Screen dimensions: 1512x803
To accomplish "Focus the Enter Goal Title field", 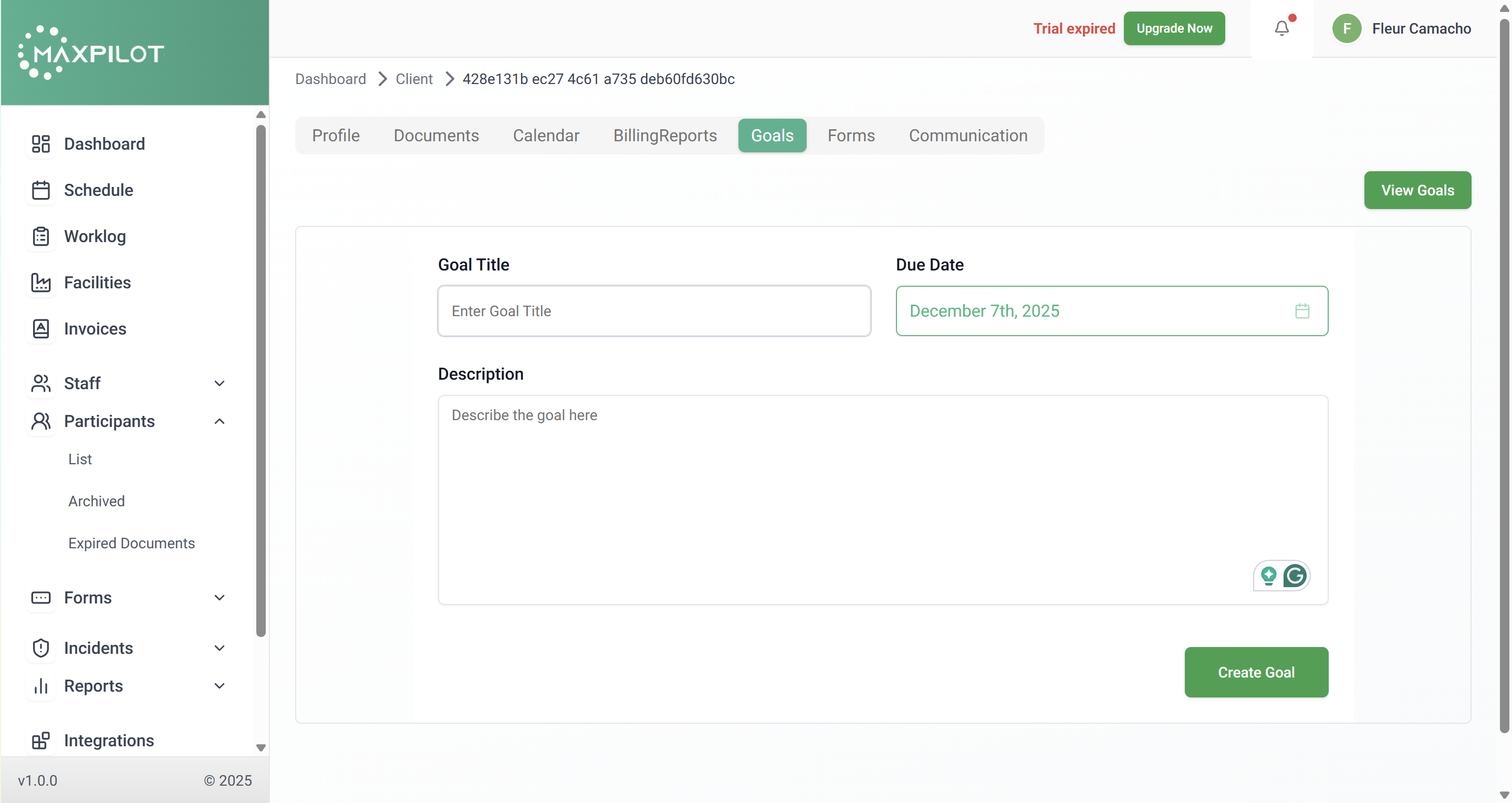I will click(654, 311).
